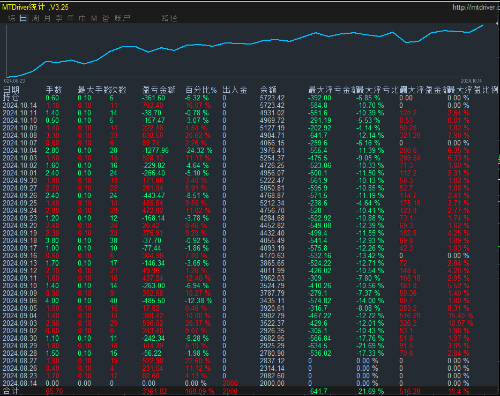Select the 2024.09.20 date row

pos(20,225)
